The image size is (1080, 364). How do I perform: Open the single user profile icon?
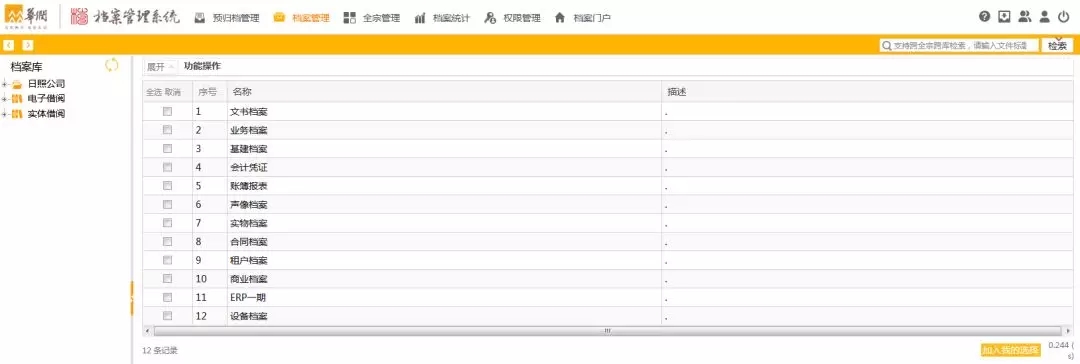1044,17
